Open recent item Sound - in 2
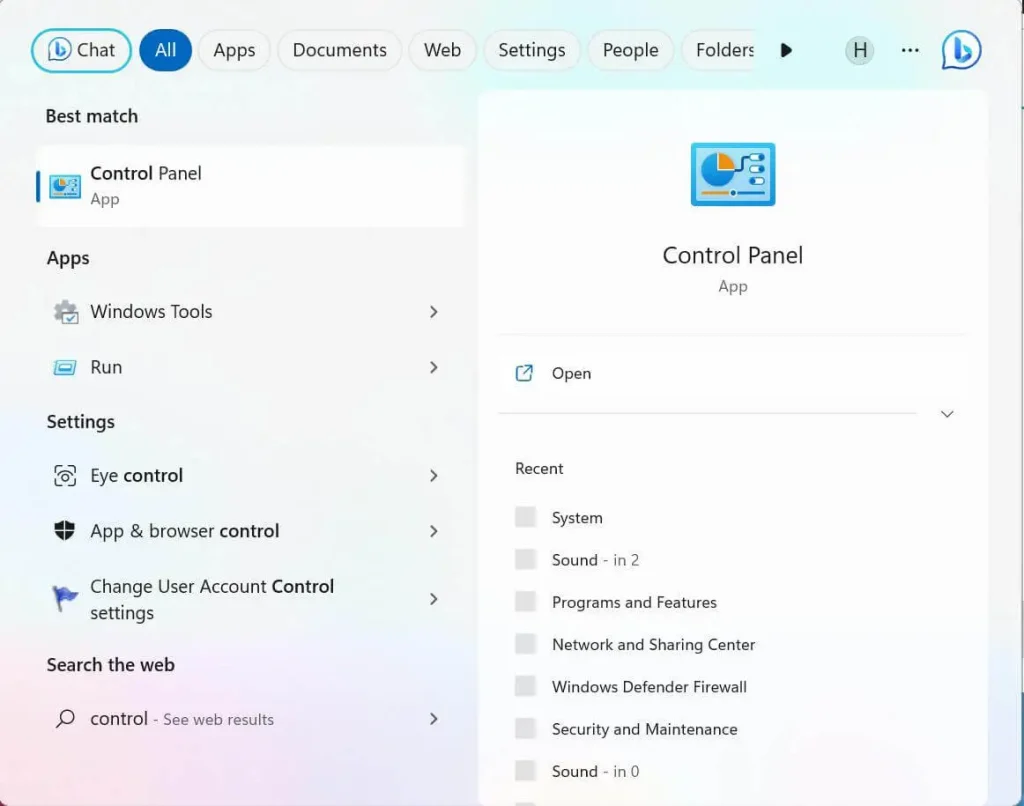This screenshot has height=806, width=1024. (731, 560)
